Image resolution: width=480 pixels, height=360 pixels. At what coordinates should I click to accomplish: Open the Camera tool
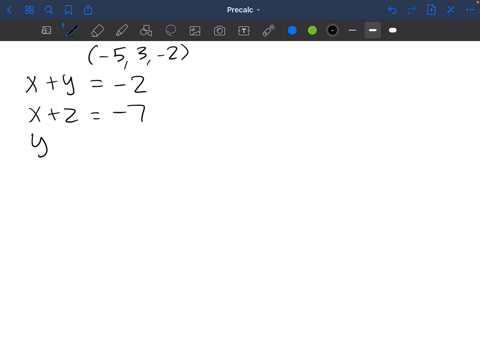(x=219, y=31)
